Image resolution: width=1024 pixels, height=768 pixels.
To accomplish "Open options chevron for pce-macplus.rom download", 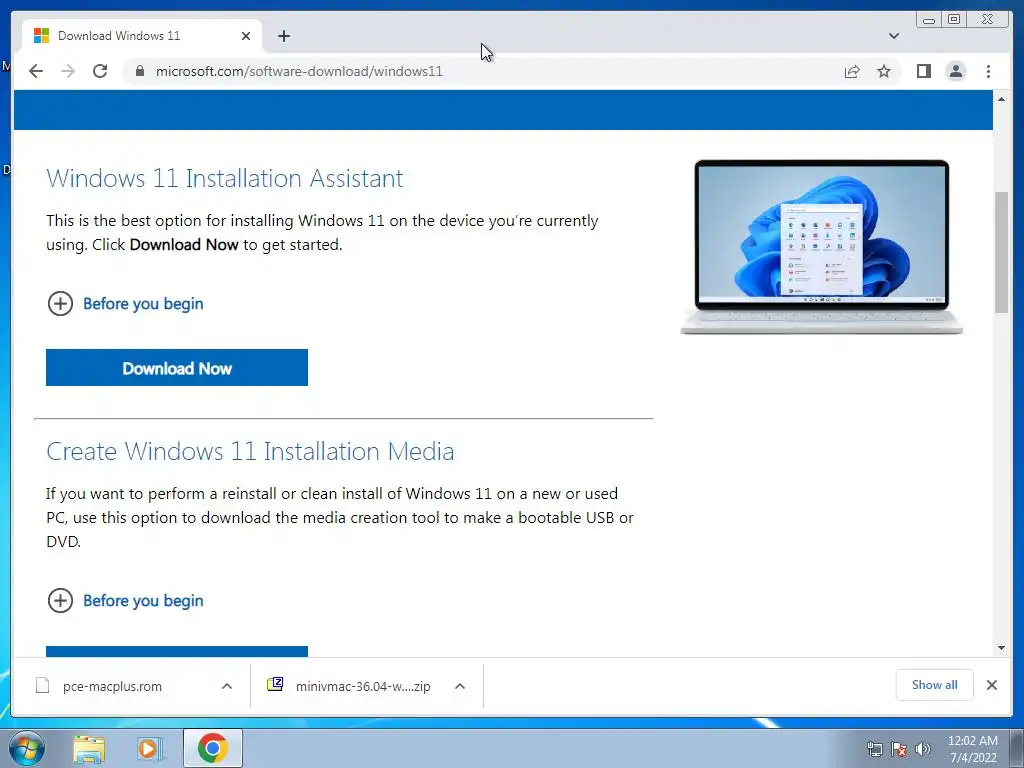I will tap(227, 686).
